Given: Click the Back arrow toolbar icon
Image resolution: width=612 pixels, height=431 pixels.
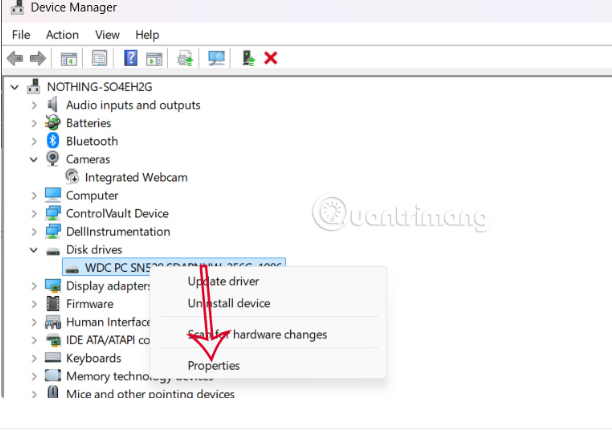Looking at the screenshot, I should point(14,59).
